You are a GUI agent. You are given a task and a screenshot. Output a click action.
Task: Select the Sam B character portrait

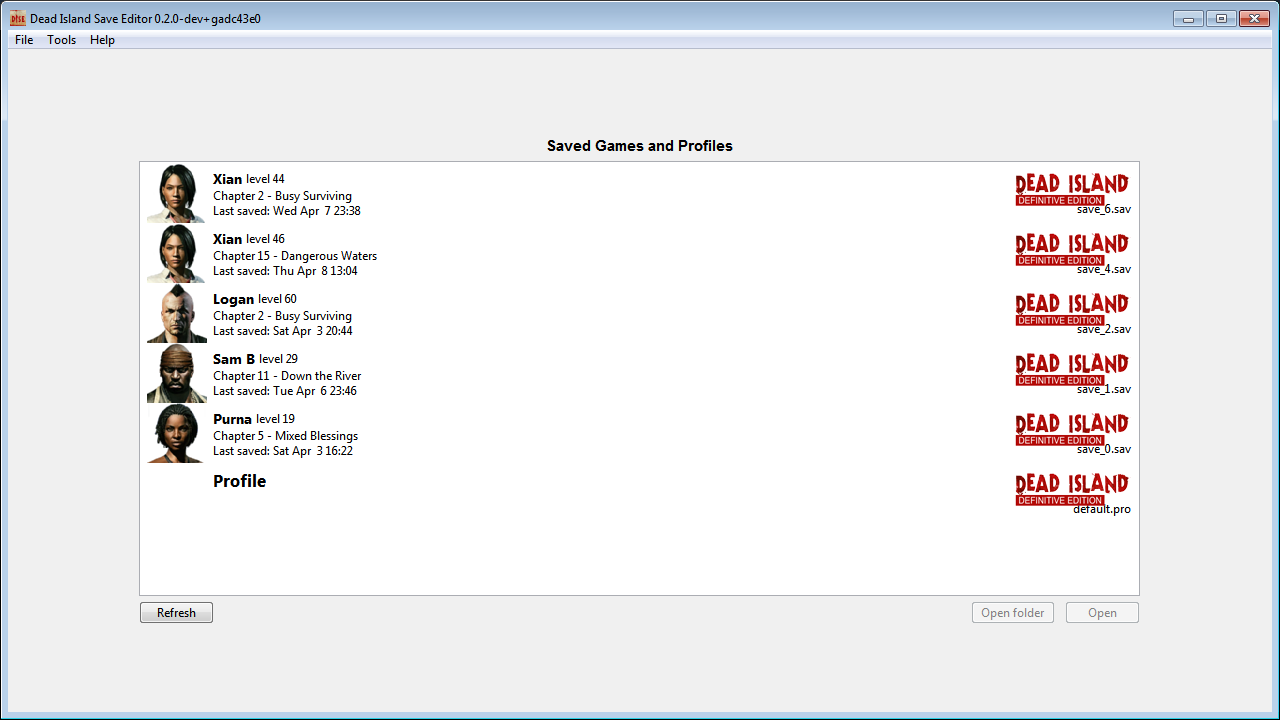(177, 373)
